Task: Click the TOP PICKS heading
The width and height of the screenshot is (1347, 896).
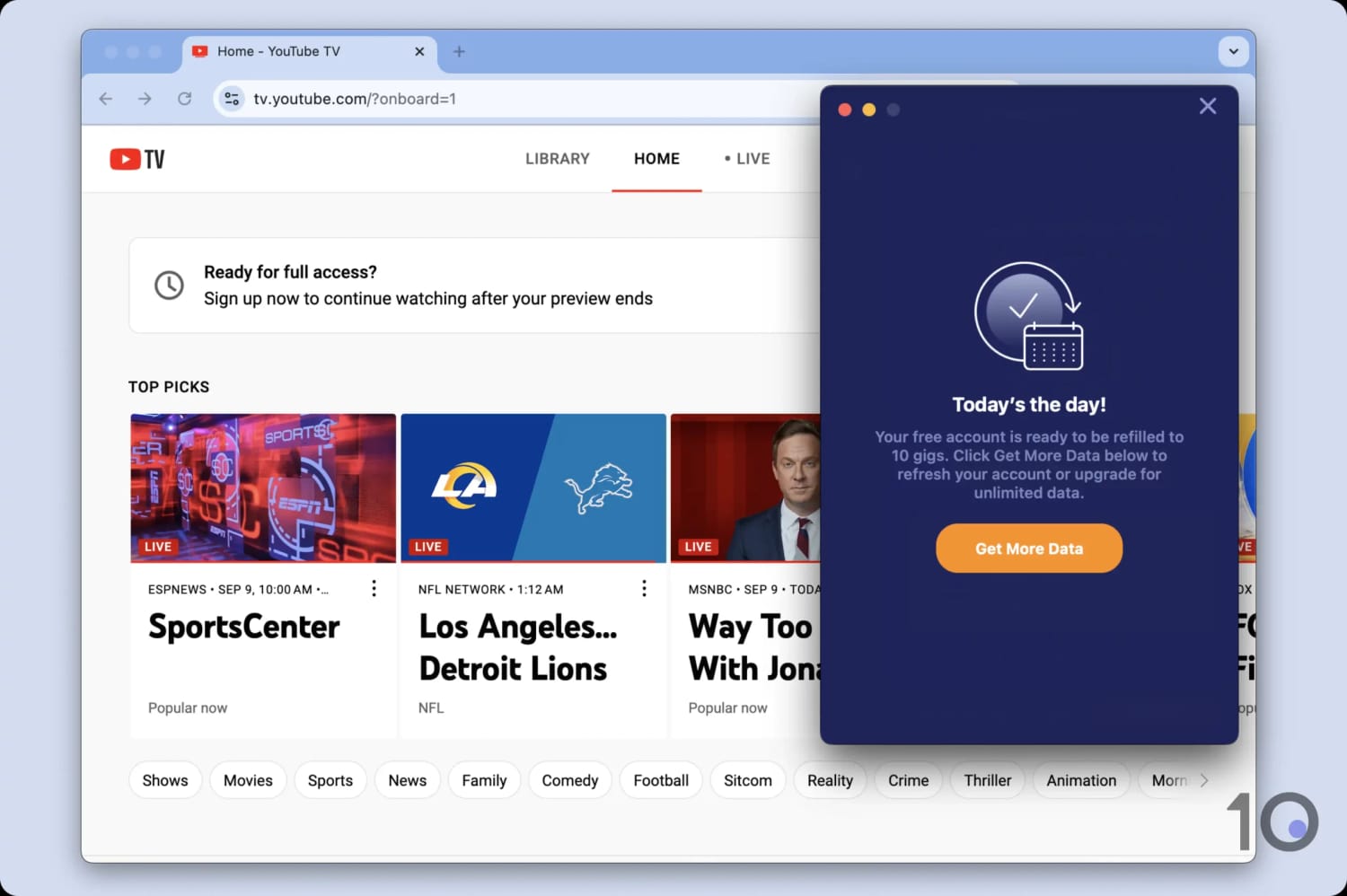Action: [169, 387]
